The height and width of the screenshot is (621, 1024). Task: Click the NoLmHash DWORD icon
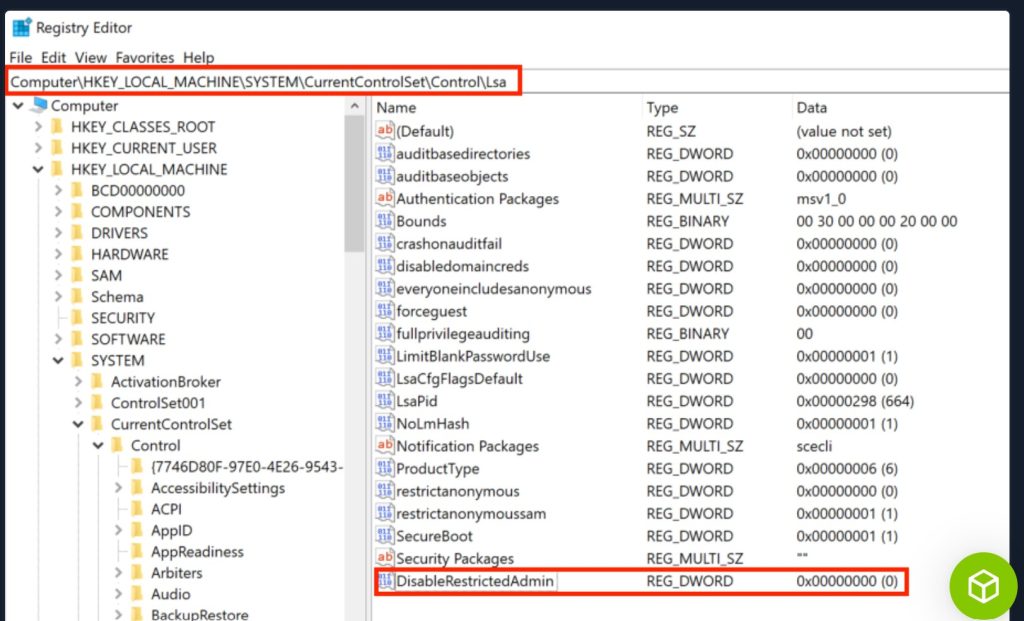coord(385,423)
